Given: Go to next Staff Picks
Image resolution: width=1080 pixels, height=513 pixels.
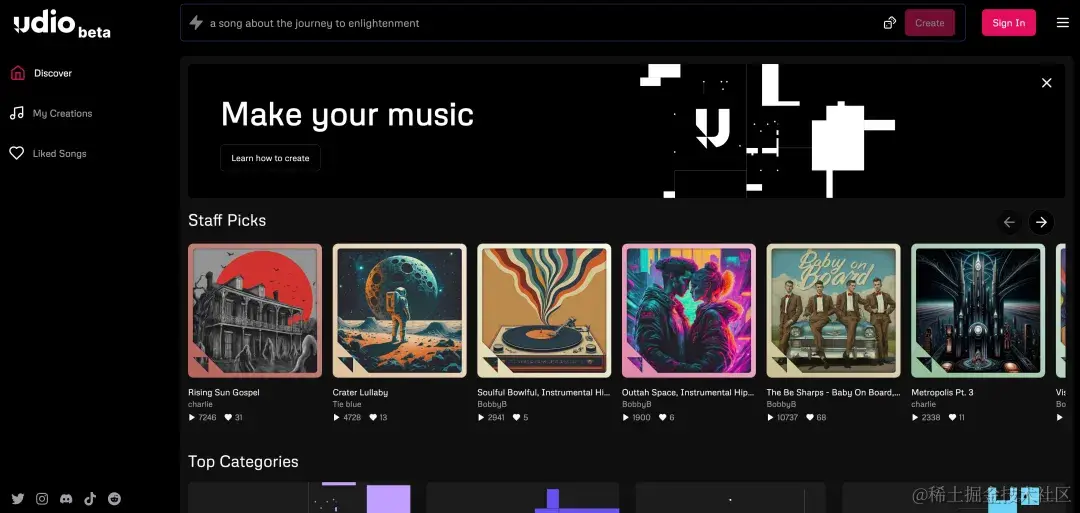Looking at the screenshot, I should pyautogui.click(x=1041, y=222).
